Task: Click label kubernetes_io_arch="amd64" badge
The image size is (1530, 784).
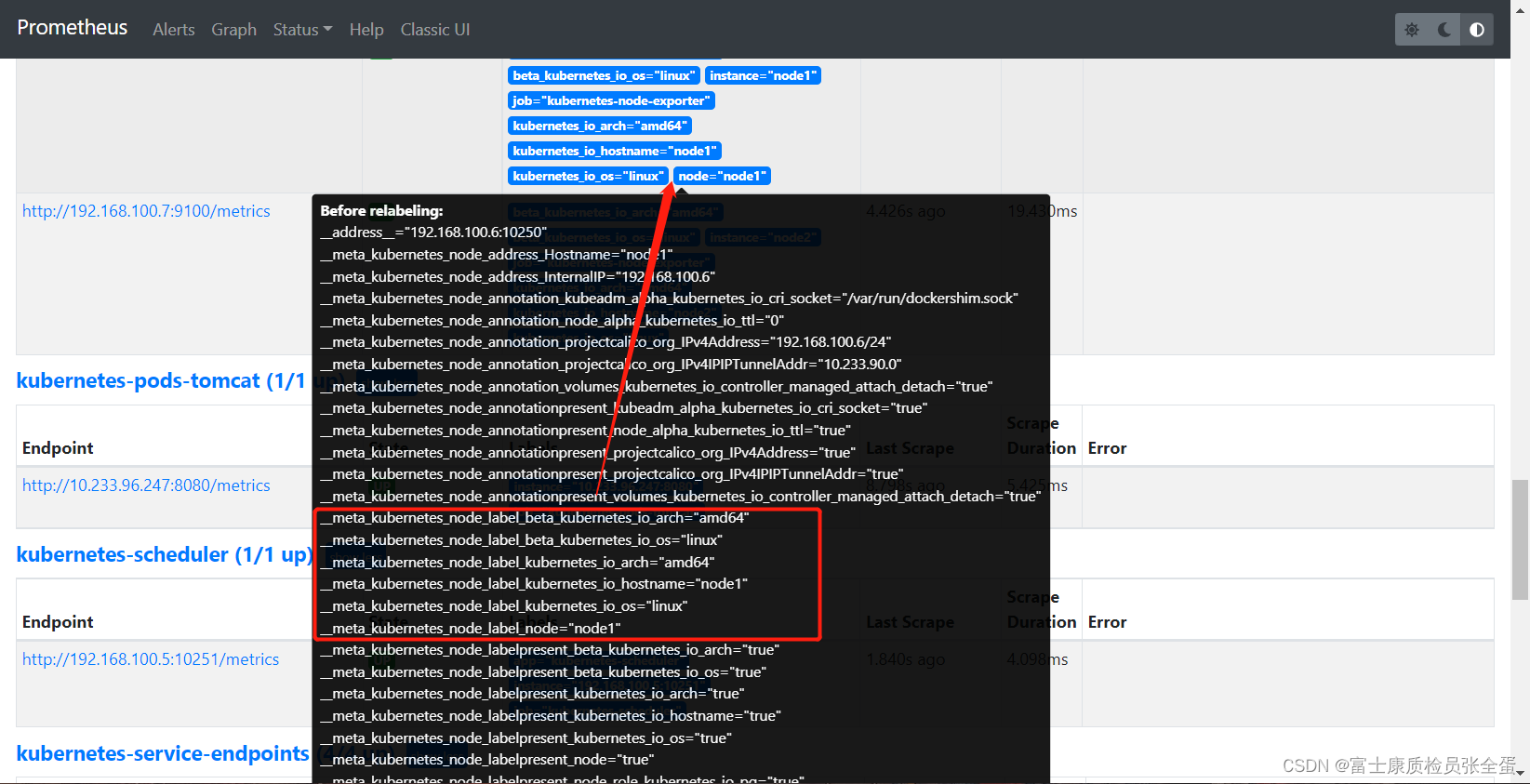Action: [600, 126]
